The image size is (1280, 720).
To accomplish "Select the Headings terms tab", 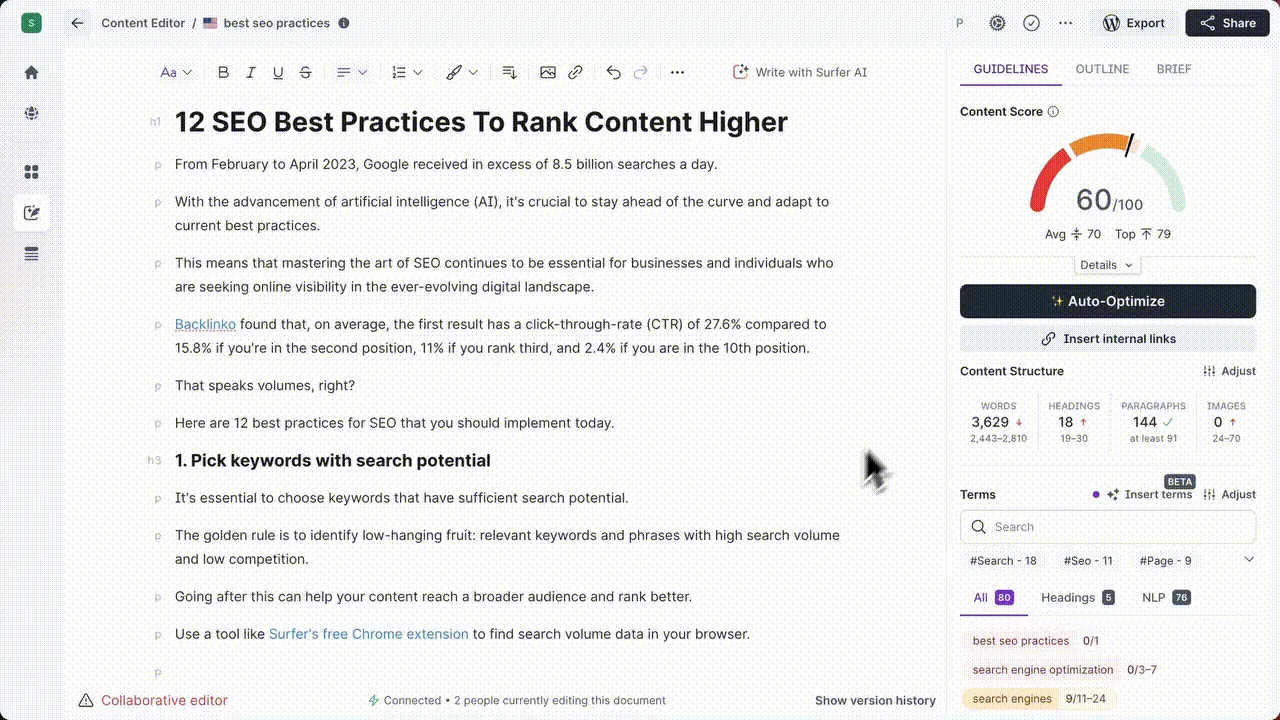I will [x=1078, y=598].
